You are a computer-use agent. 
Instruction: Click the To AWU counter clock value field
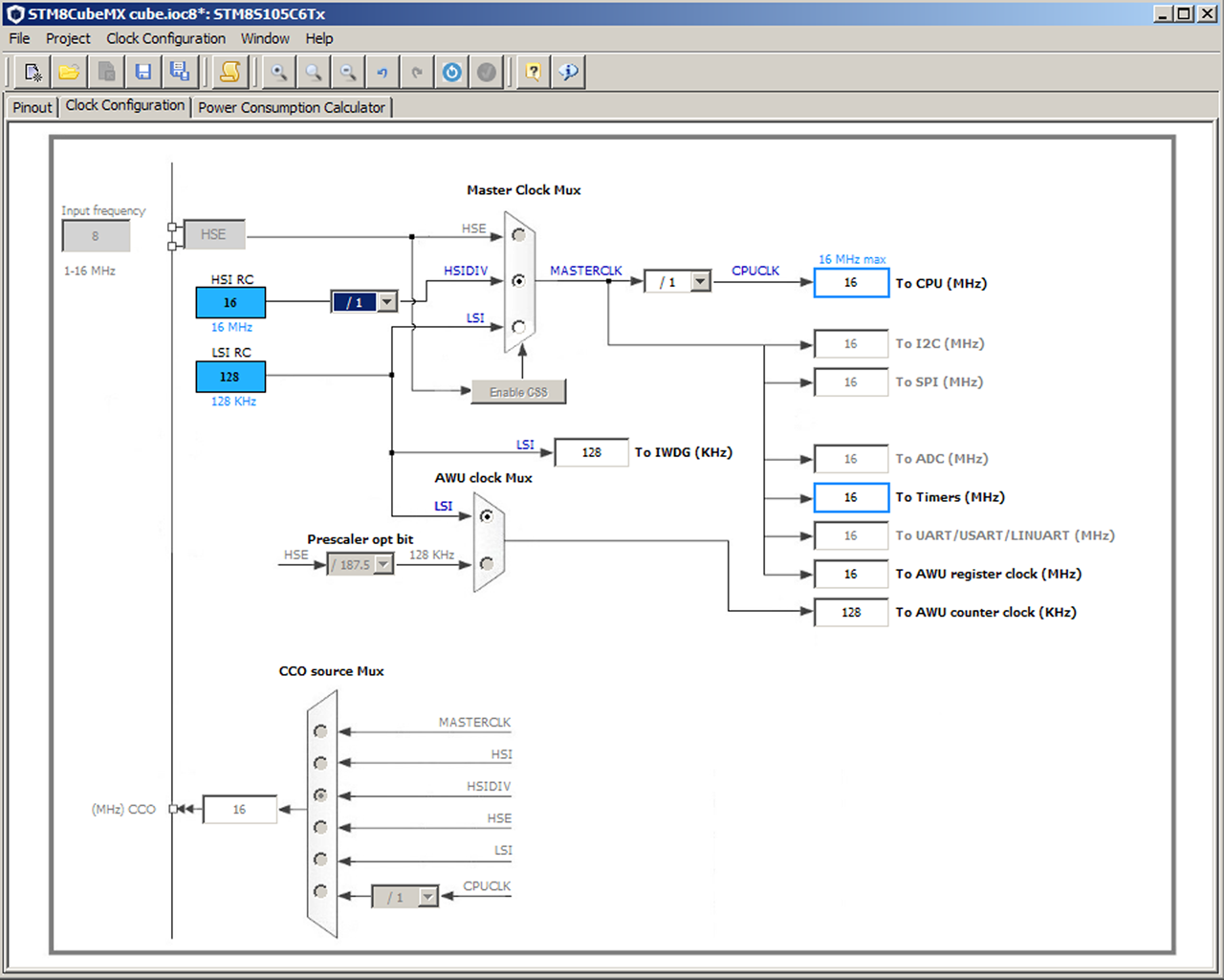coord(851,612)
